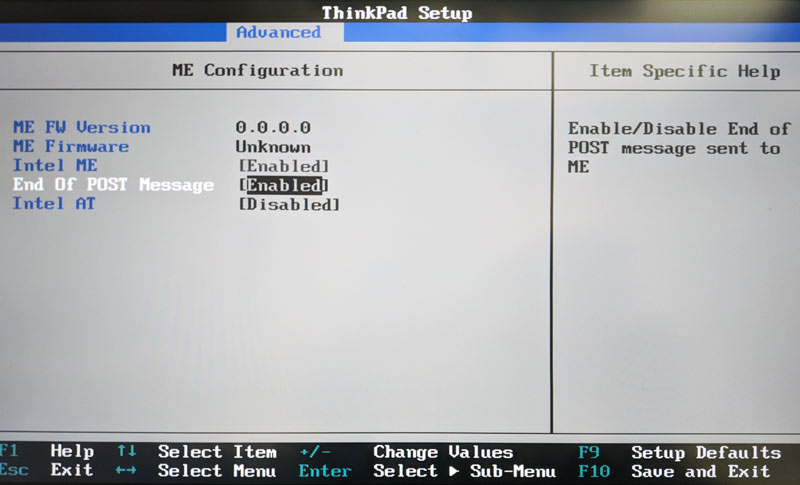Toggle the Intel AT Disabled value

(289, 204)
